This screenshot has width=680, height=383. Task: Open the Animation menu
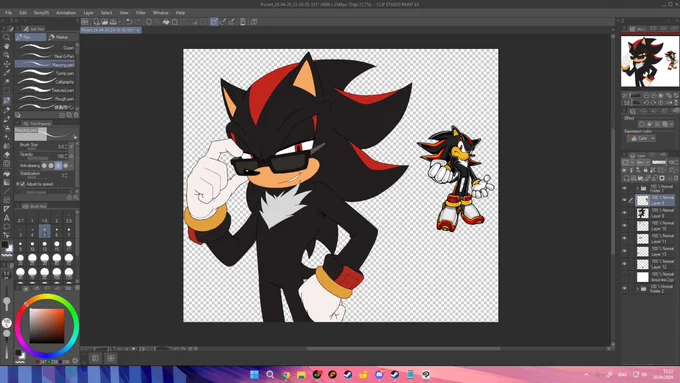click(66, 13)
